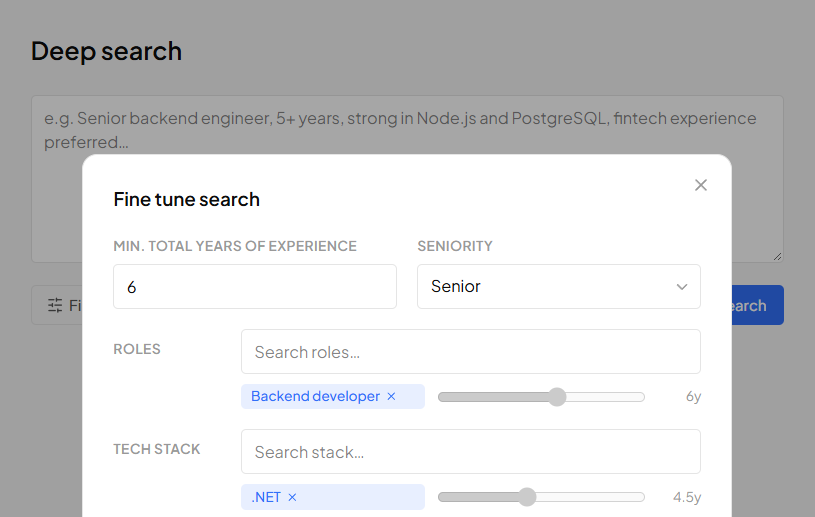
Task: Remove the Backend developer role tag
Action: click(391, 396)
